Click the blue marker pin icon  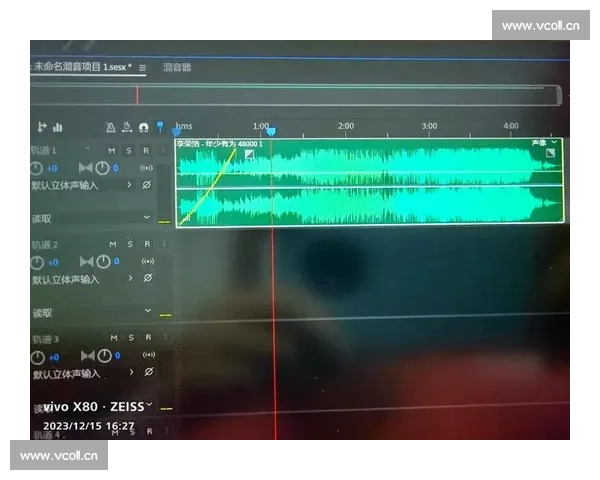click(x=160, y=127)
